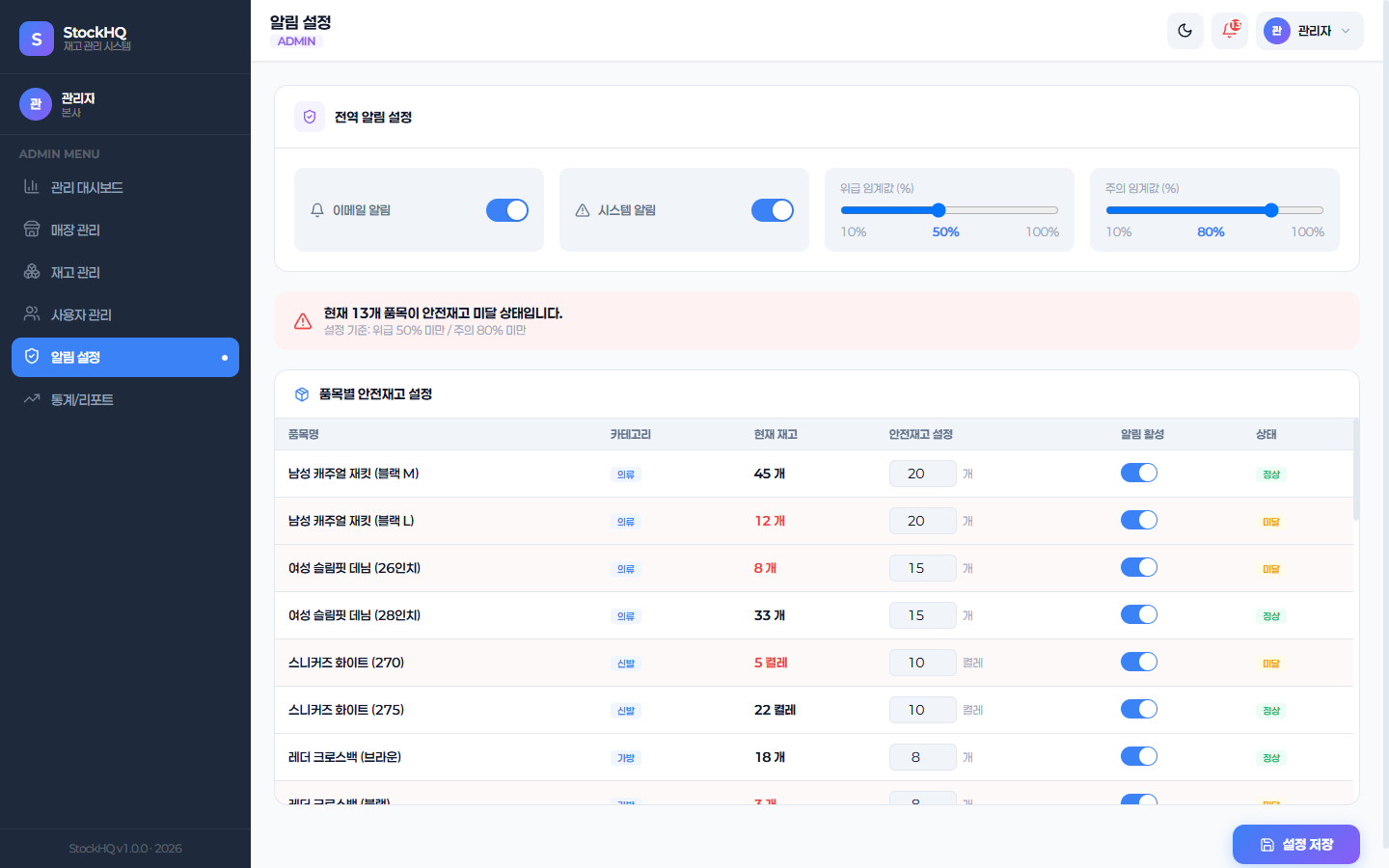The image size is (1389, 868).
Task: Toggle dark mode moon icon
Action: click(1185, 31)
